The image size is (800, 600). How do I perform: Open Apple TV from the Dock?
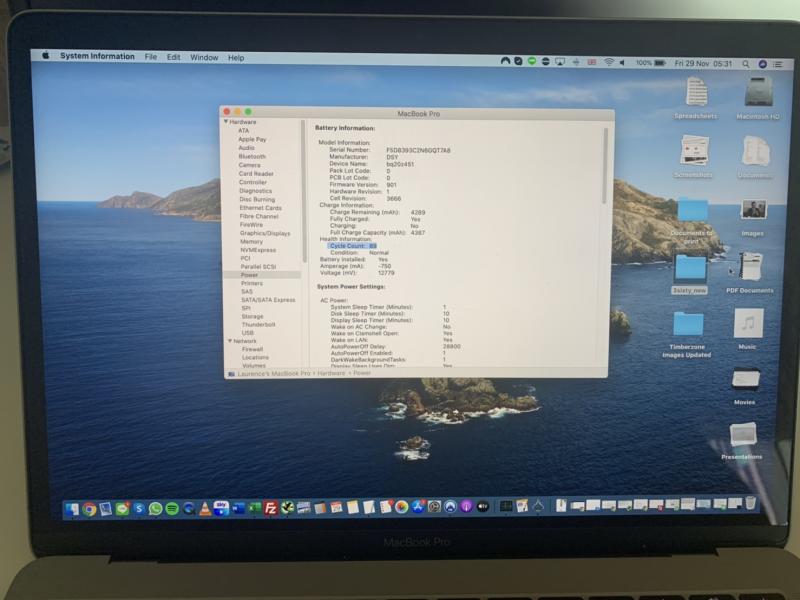(x=483, y=507)
